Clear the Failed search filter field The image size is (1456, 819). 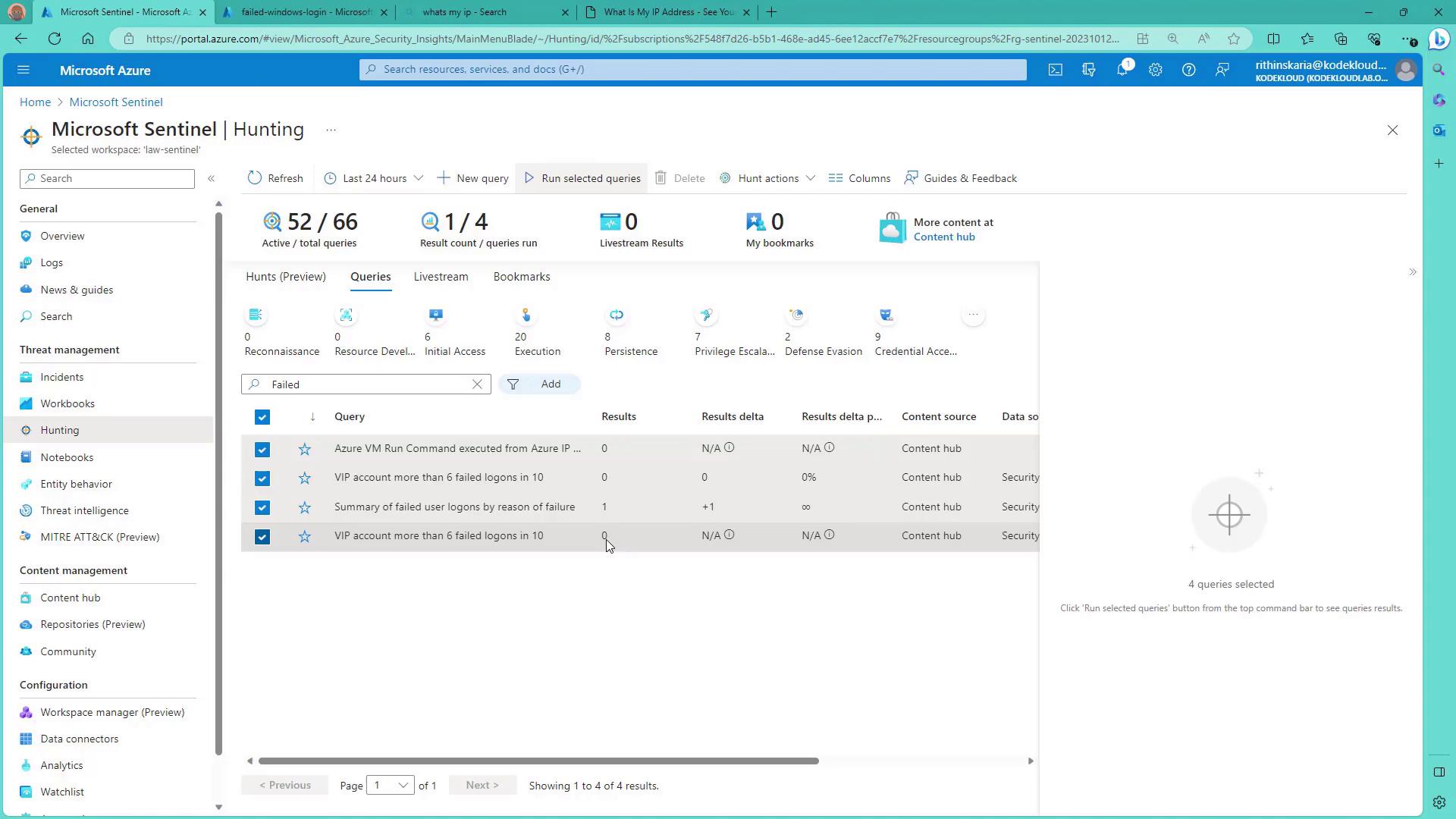477,384
